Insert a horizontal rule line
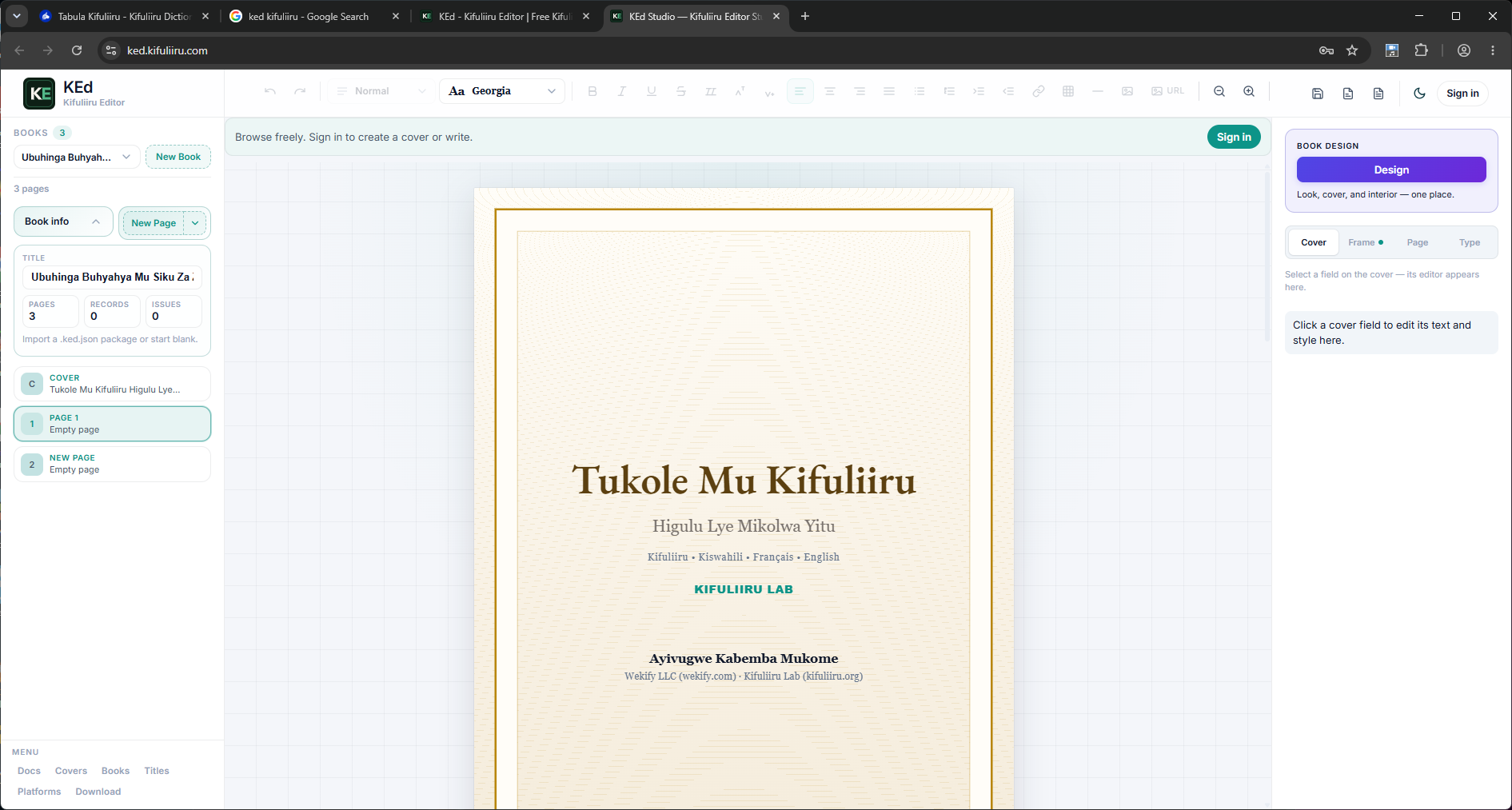 [1098, 91]
